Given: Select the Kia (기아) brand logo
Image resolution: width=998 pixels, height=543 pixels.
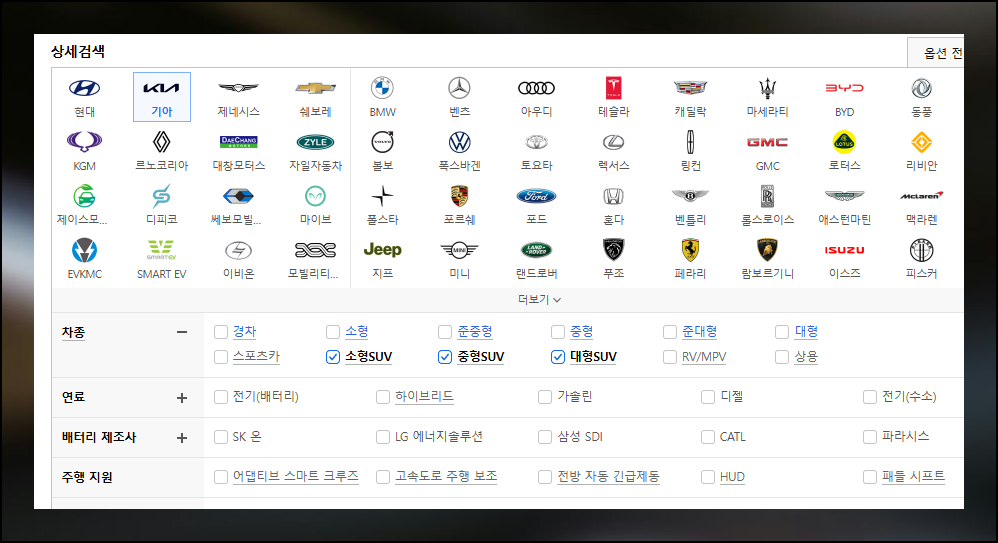Looking at the screenshot, I should [162, 88].
